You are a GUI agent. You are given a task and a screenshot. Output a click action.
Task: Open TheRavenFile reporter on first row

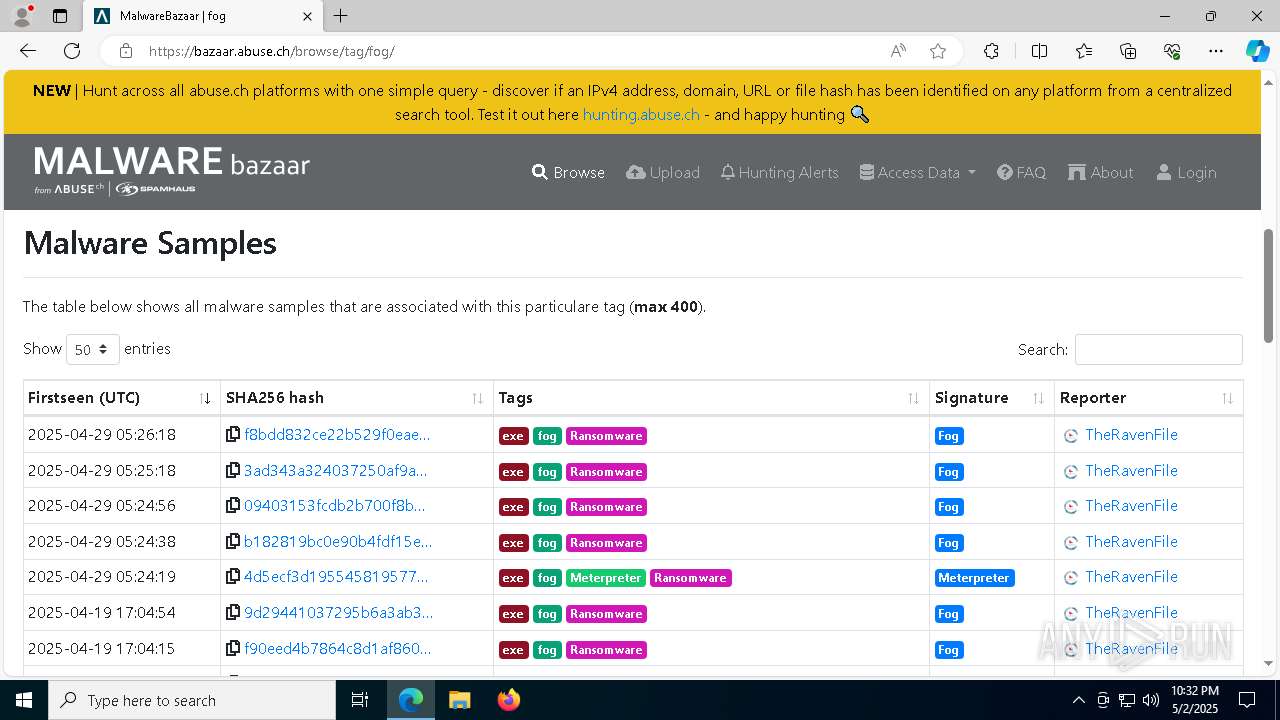pos(1131,435)
